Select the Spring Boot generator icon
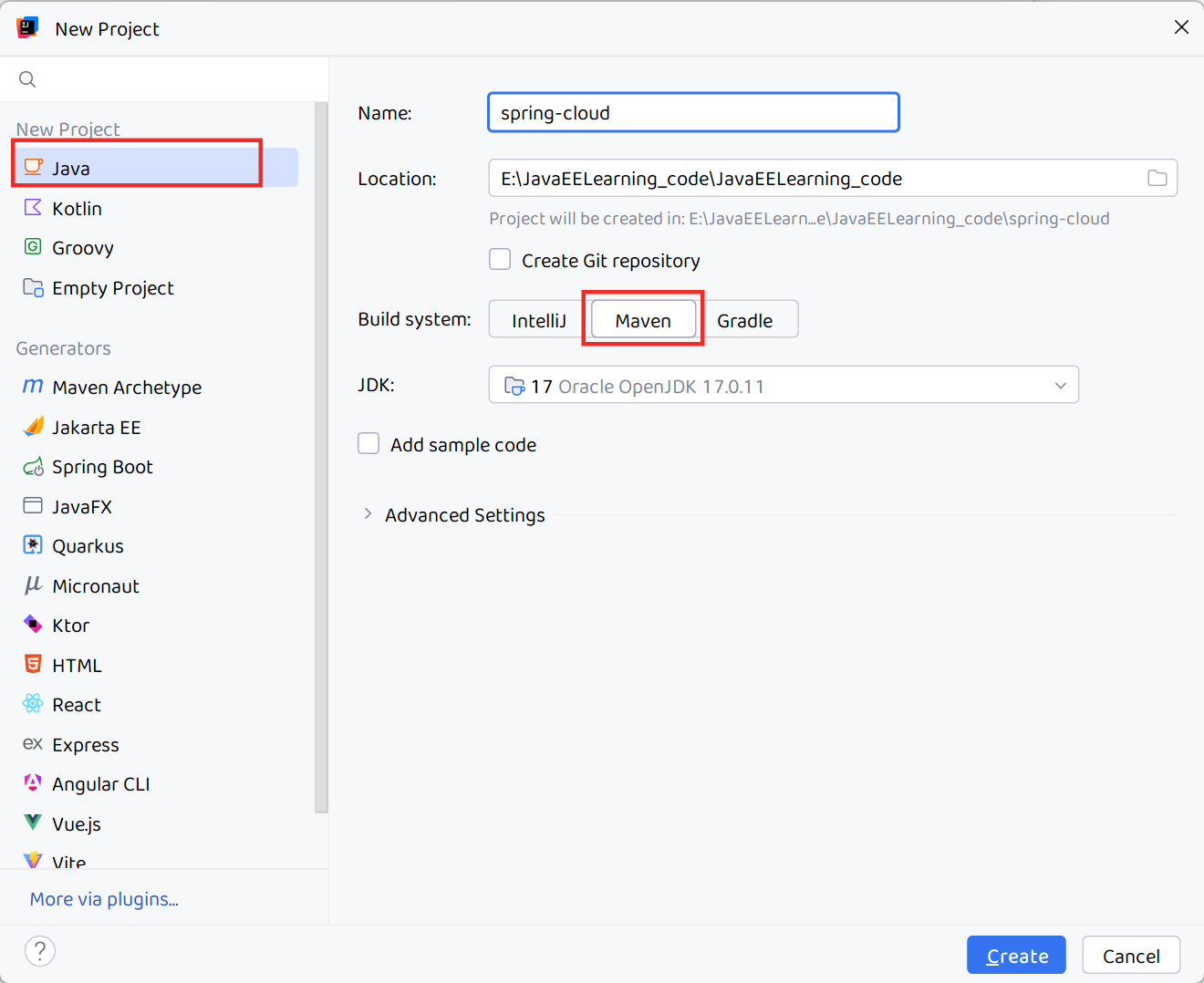 pyautogui.click(x=33, y=467)
